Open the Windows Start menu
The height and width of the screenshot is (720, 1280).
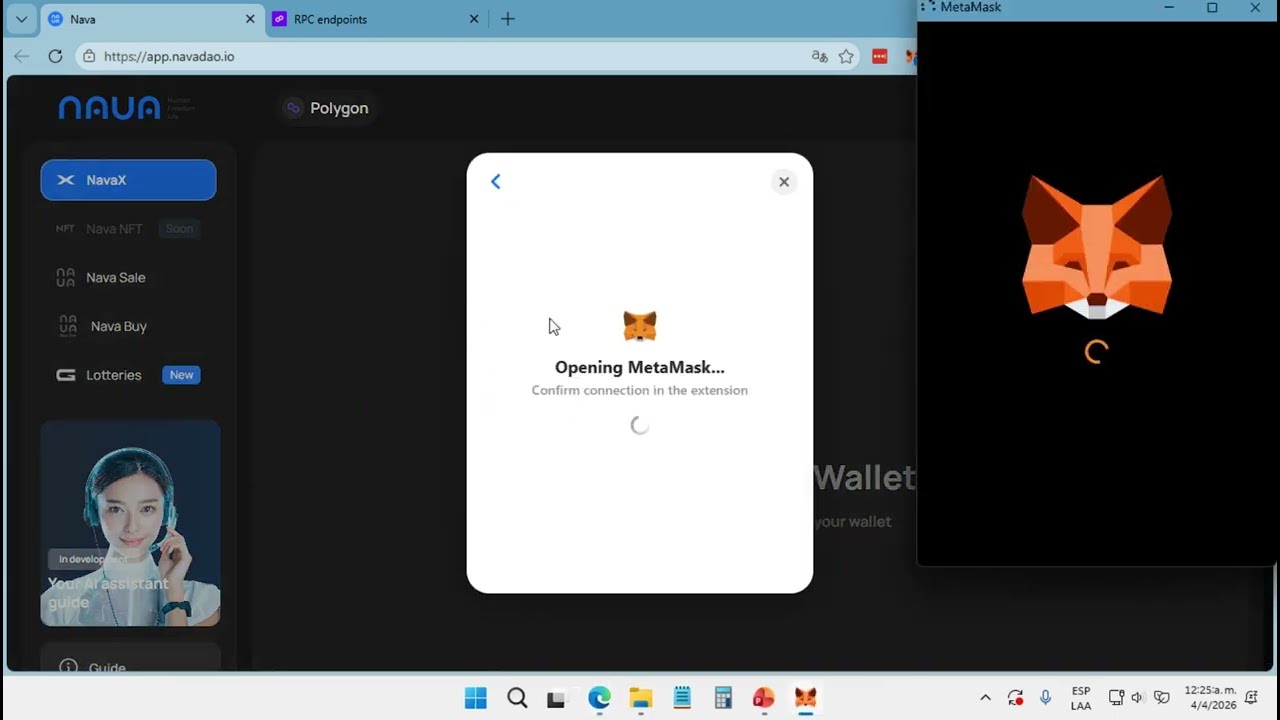[x=476, y=698]
